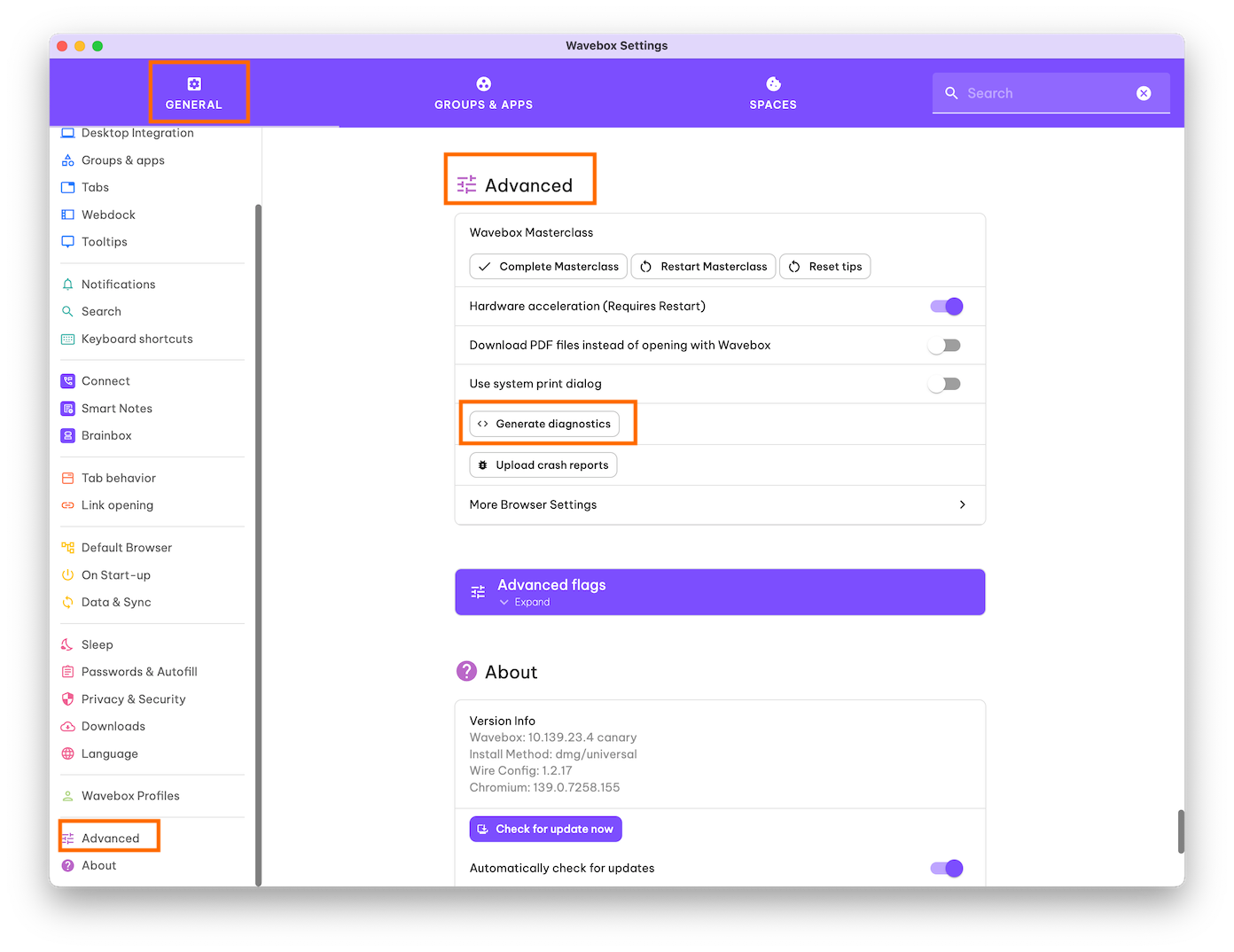This screenshot has height=952, width=1234.
Task: Click the Tooltips speech bubble icon
Action: pos(67,242)
